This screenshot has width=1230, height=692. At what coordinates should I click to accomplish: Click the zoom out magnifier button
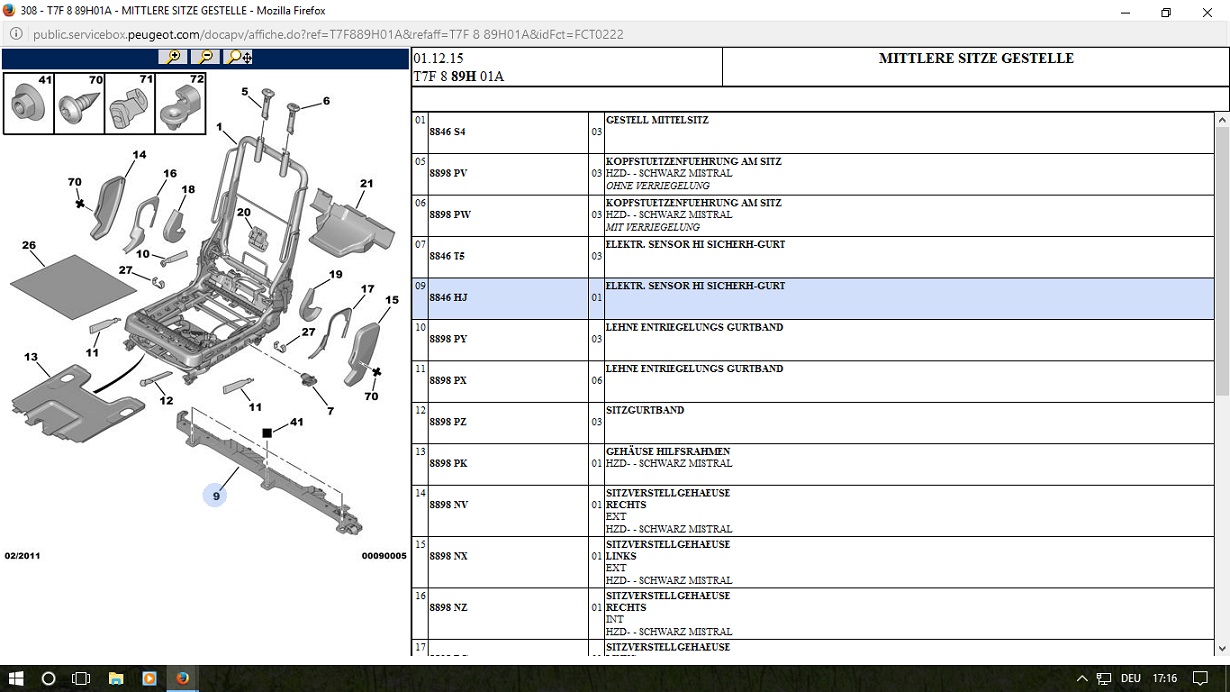pyautogui.click(x=204, y=58)
